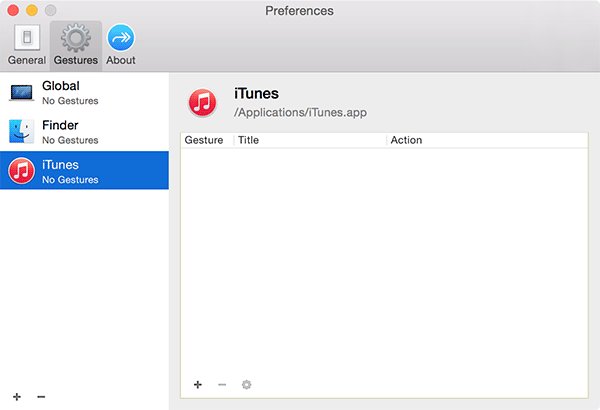Viewport: 600px width, 410px height.
Task: Click the empty gesture table area
Action: (384, 260)
